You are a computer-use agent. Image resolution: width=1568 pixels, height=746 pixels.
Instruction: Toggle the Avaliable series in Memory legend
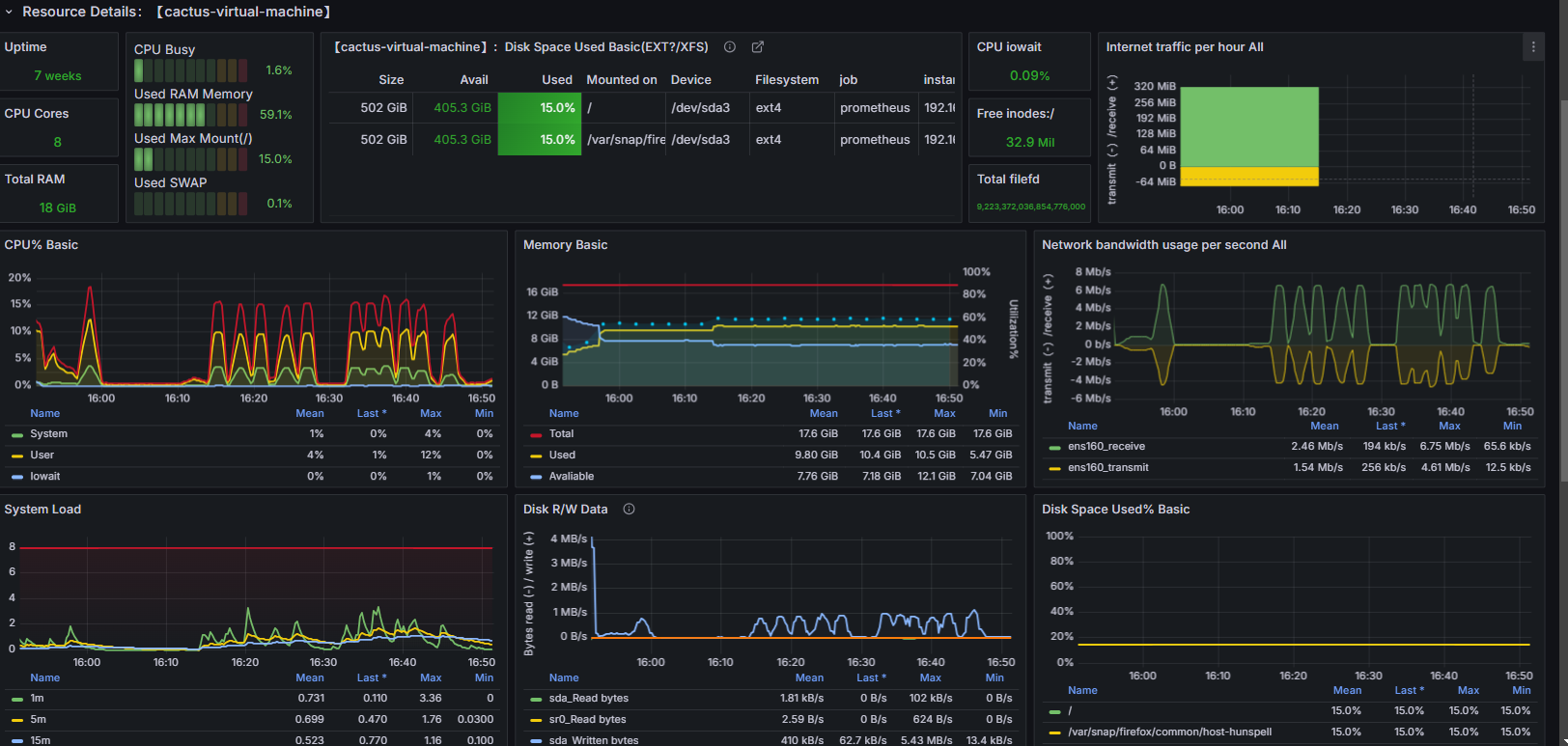[x=572, y=477]
